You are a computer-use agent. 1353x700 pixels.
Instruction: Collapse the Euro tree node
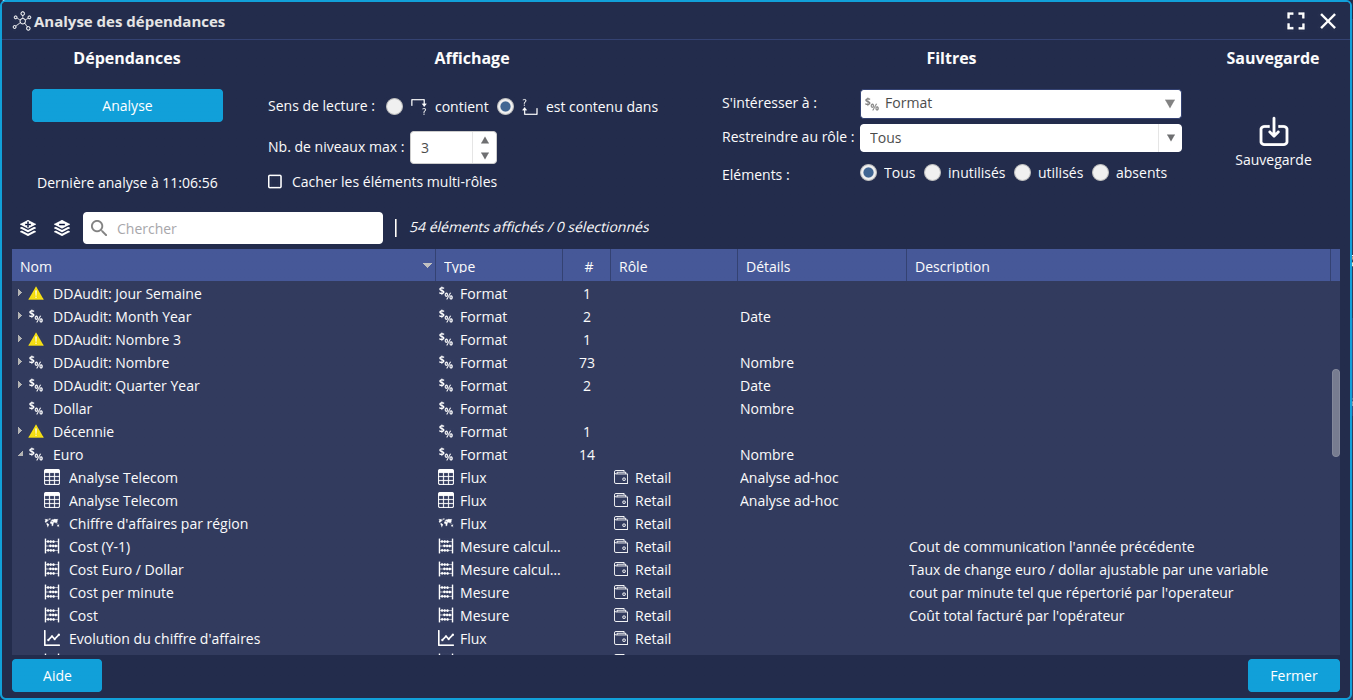tap(20, 455)
